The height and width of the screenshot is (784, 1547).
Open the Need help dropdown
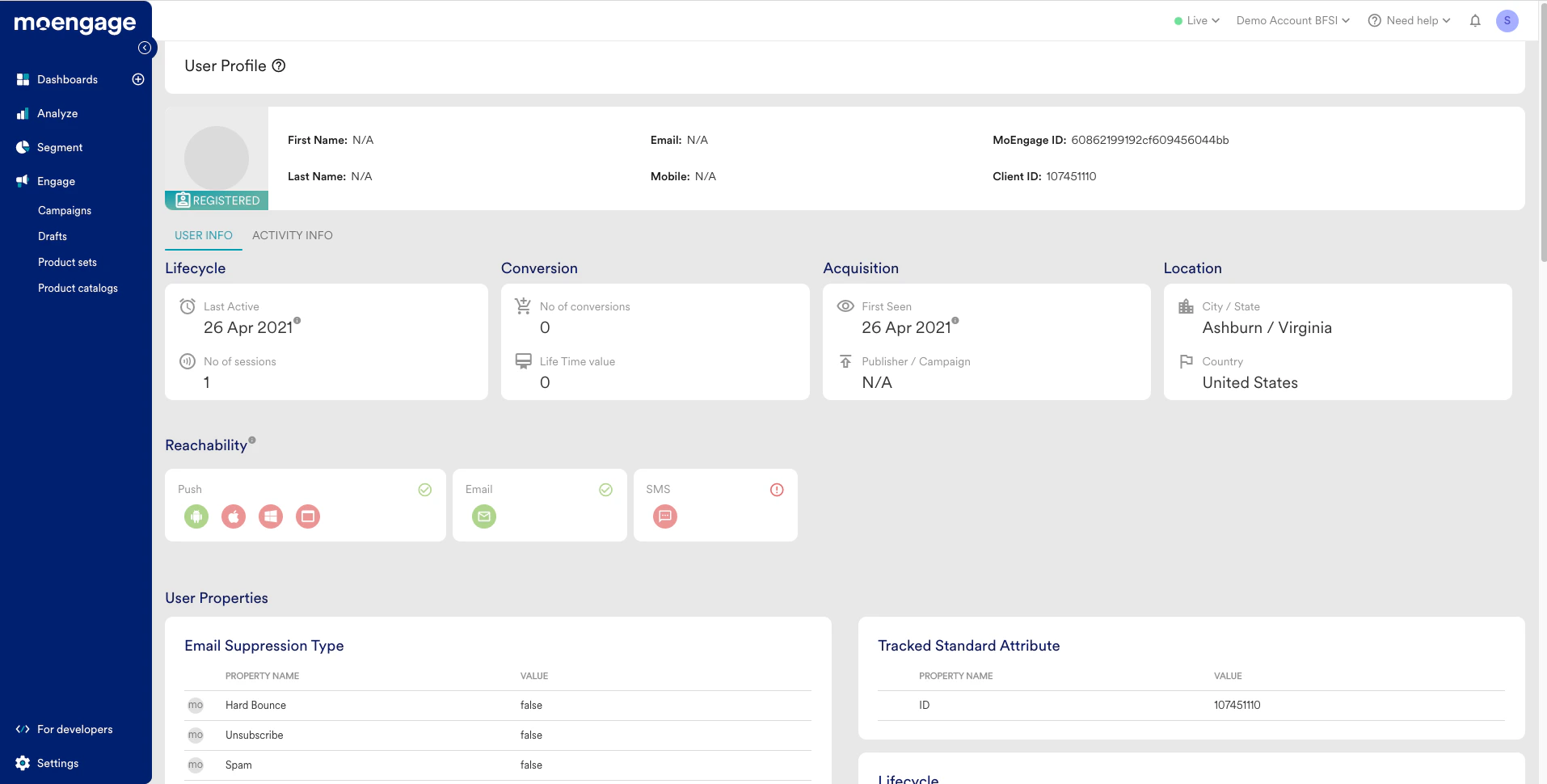(x=1410, y=21)
